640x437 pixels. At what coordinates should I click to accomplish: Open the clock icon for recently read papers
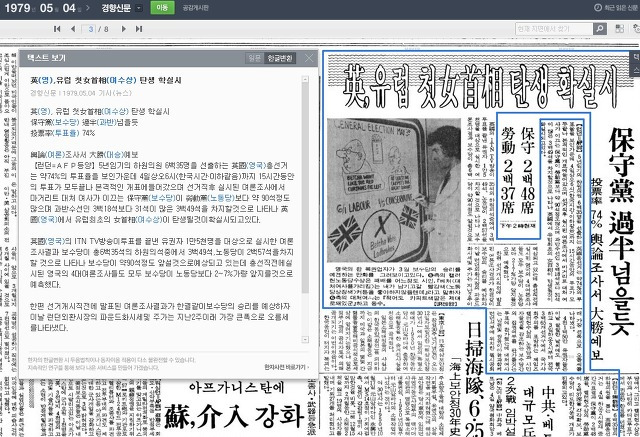click(598, 7)
